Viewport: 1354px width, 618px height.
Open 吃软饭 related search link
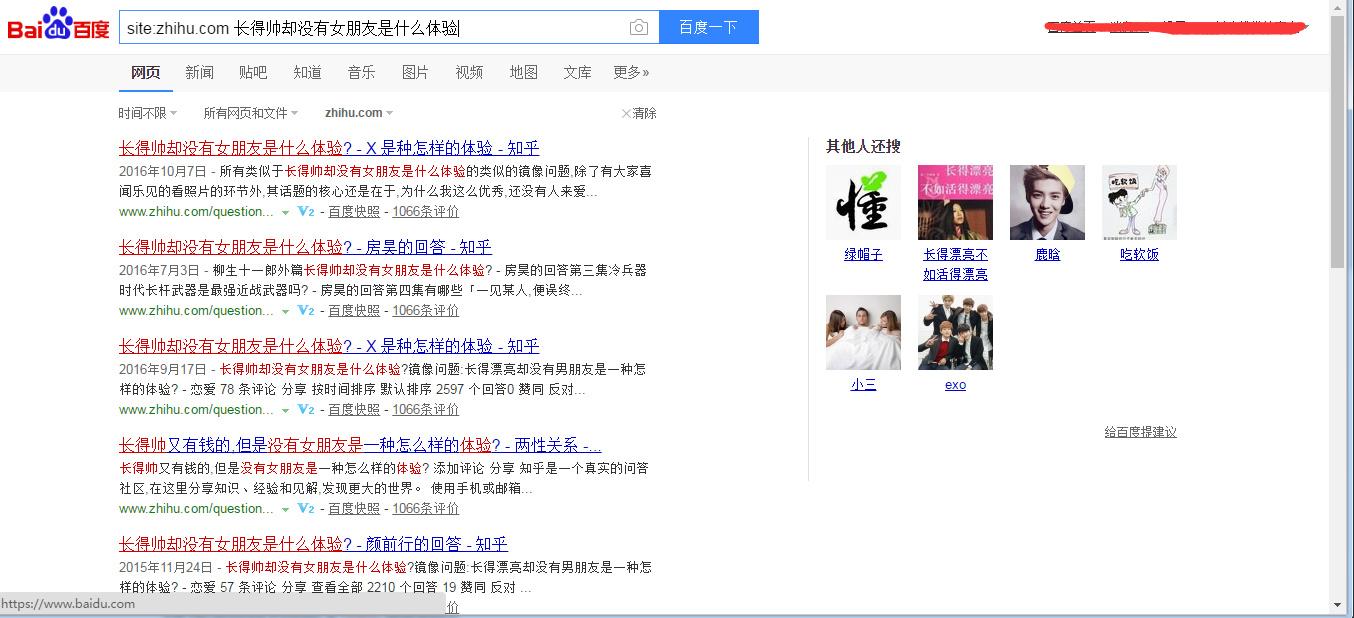[x=1139, y=255]
